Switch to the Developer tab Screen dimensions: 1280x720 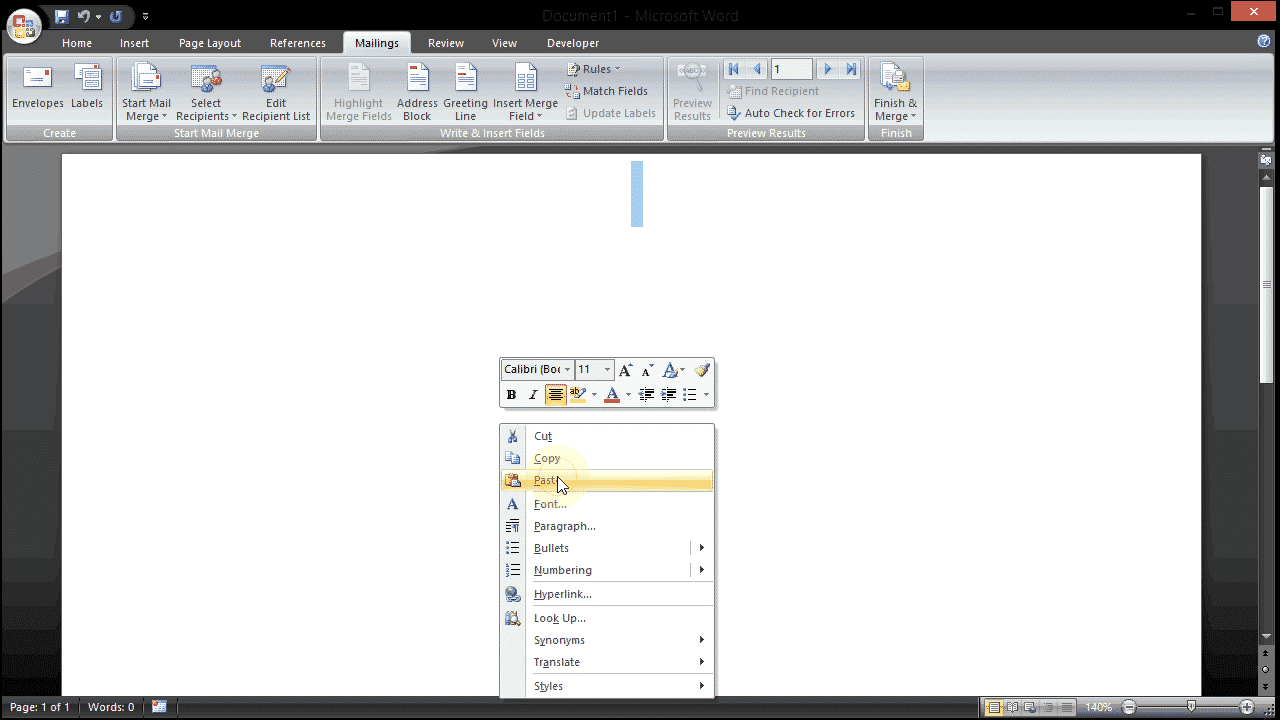(x=573, y=43)
